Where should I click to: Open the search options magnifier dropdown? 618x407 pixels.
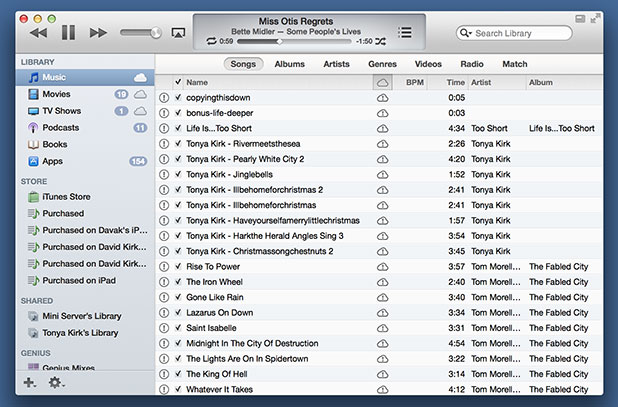(x=466, y=33)
